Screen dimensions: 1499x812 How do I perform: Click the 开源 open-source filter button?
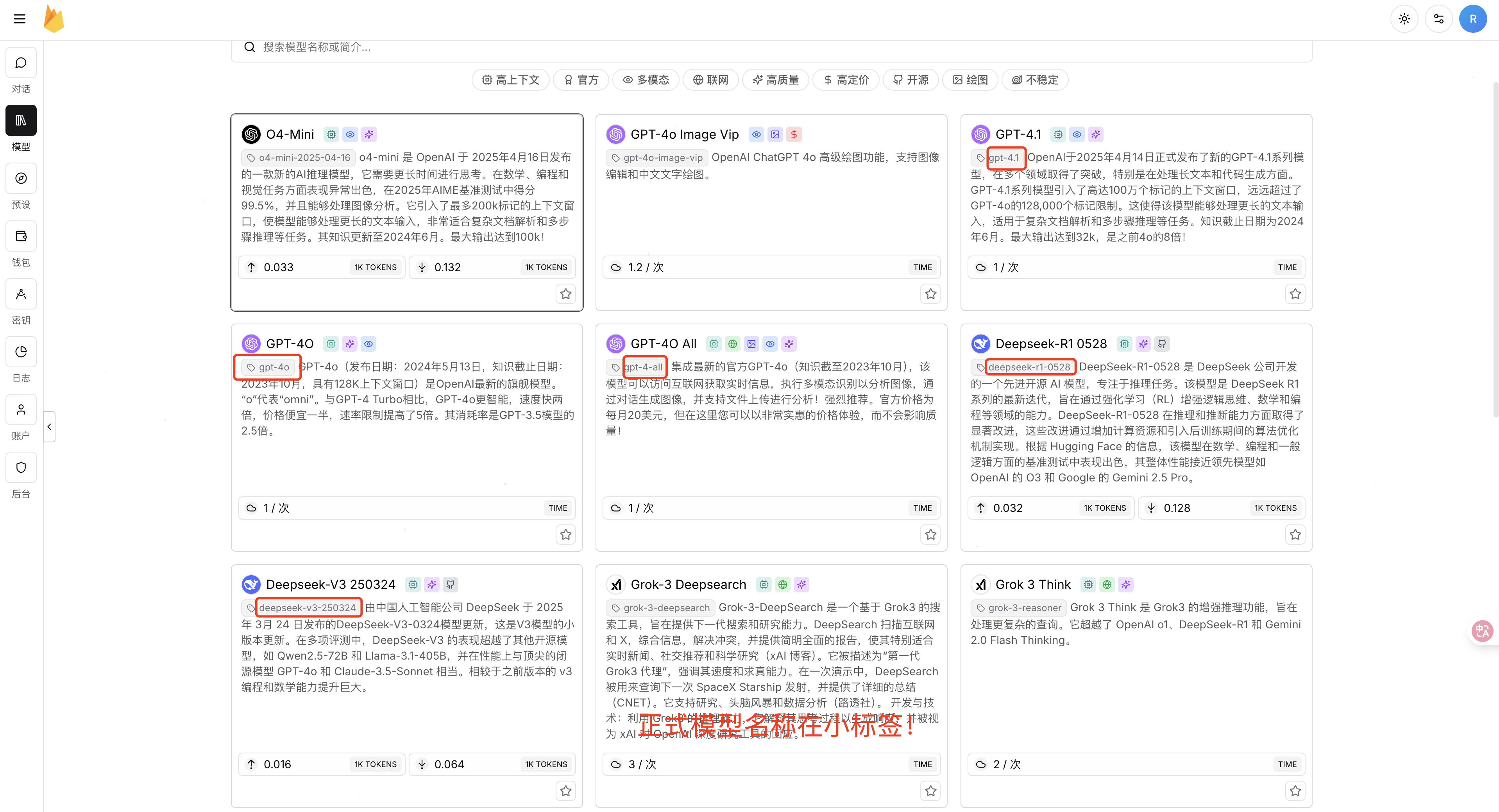pyautogui.click(x=910, y=80)
